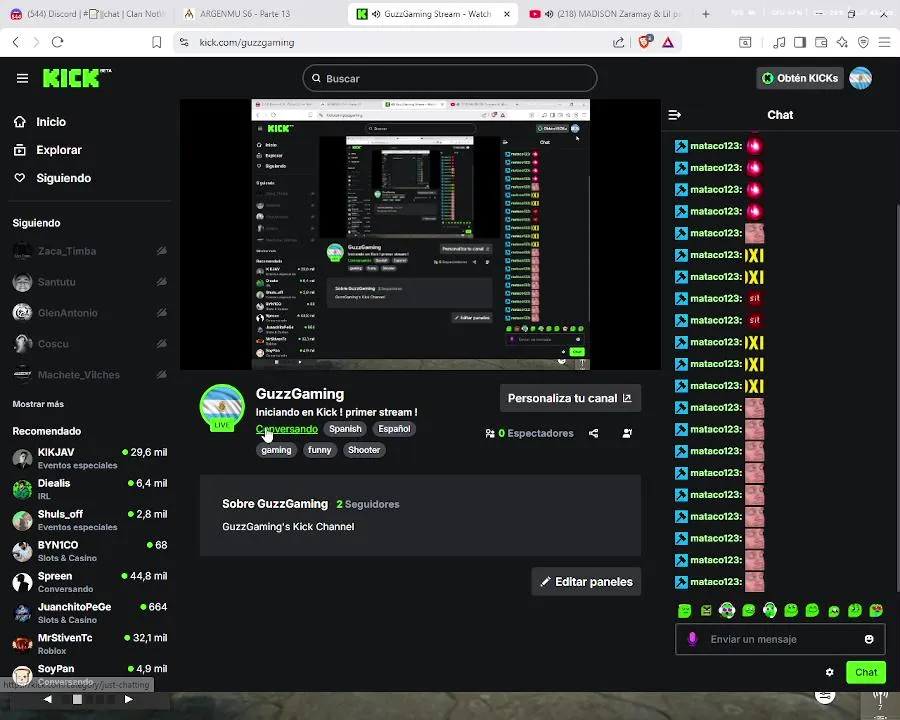Open Leo AI sparkle icon
Screen dimensions: 900x720
click(842, 42)
